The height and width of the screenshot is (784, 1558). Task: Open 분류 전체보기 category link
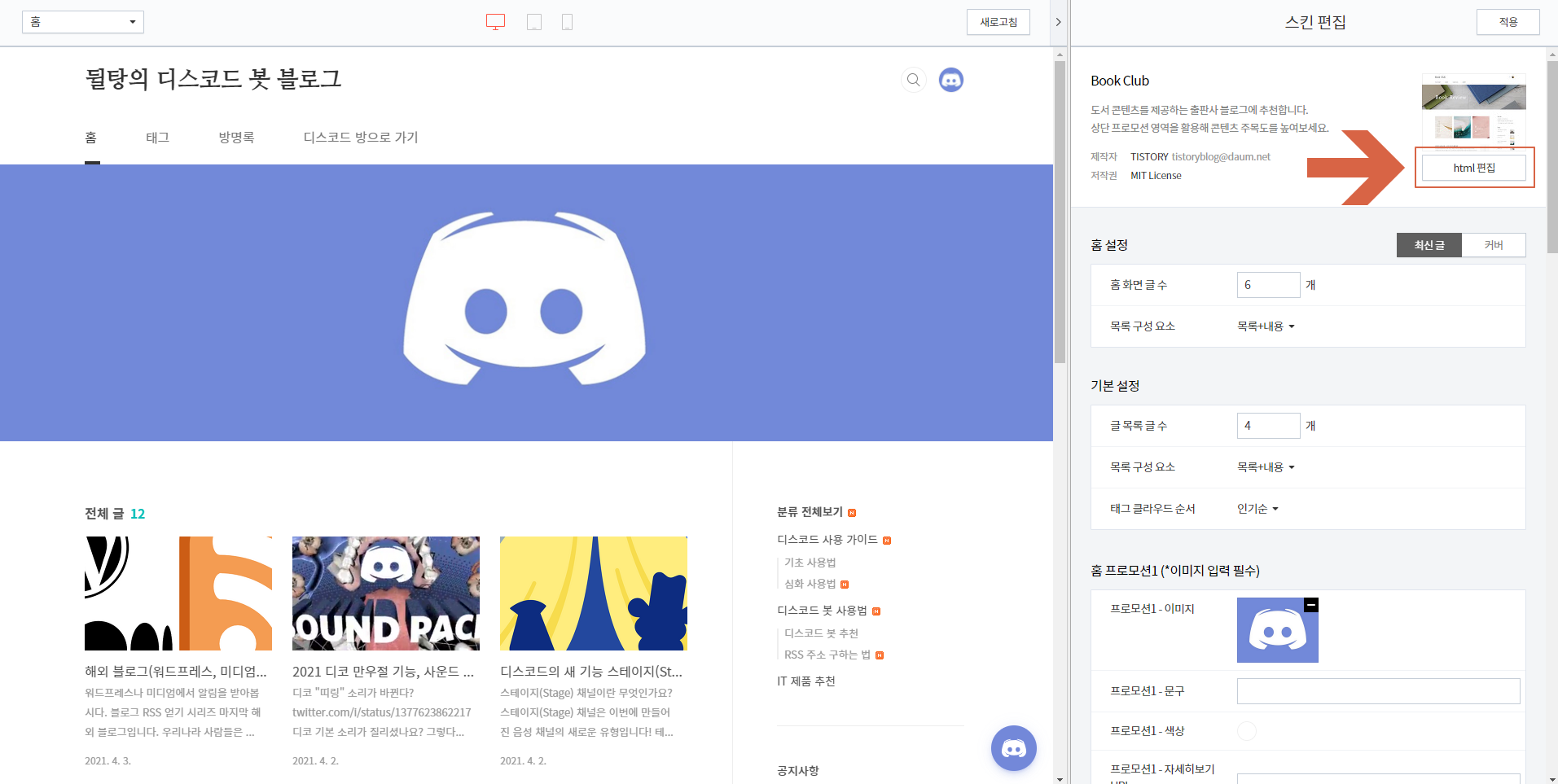point(810,512)
